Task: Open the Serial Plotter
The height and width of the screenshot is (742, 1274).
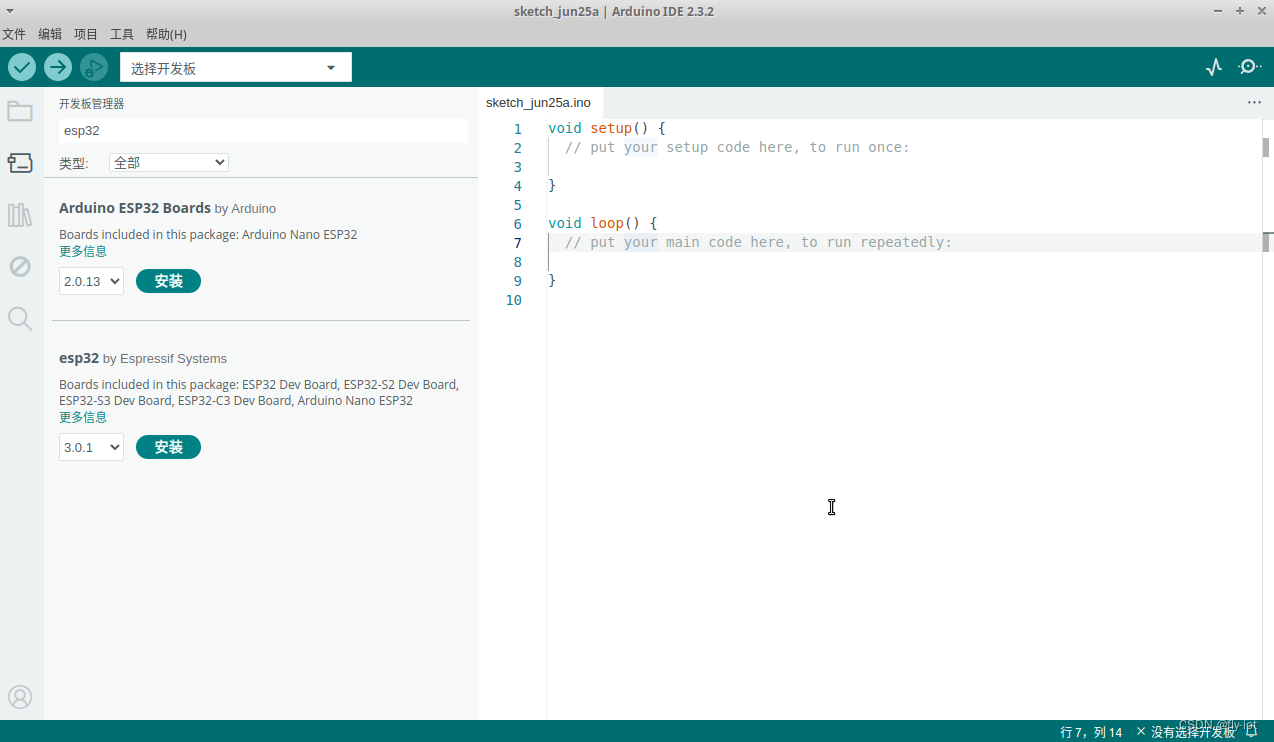Action: [x=1214, y=67]
